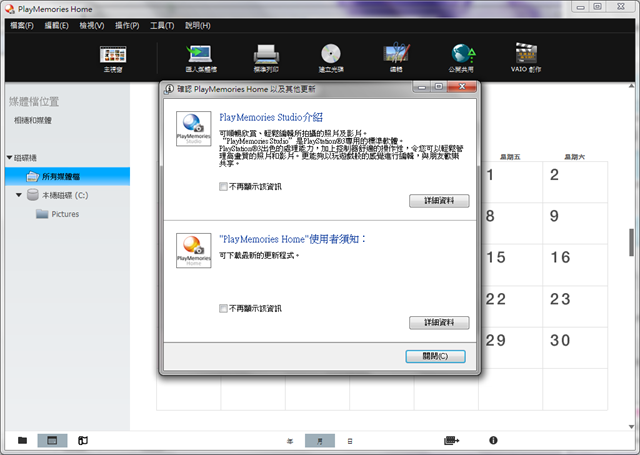Open the 檔案(F) menu
This screenshot has width=640, height=455.
pos(22,26)
